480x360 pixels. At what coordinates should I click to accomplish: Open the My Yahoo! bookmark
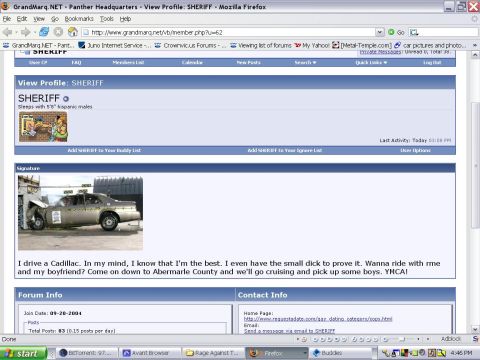coord(312,45)
